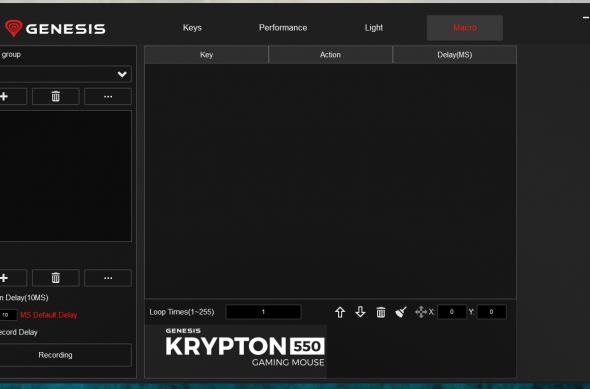Click the default delay value field
Screen dimensions: 590x389
[x=8, y=315]
